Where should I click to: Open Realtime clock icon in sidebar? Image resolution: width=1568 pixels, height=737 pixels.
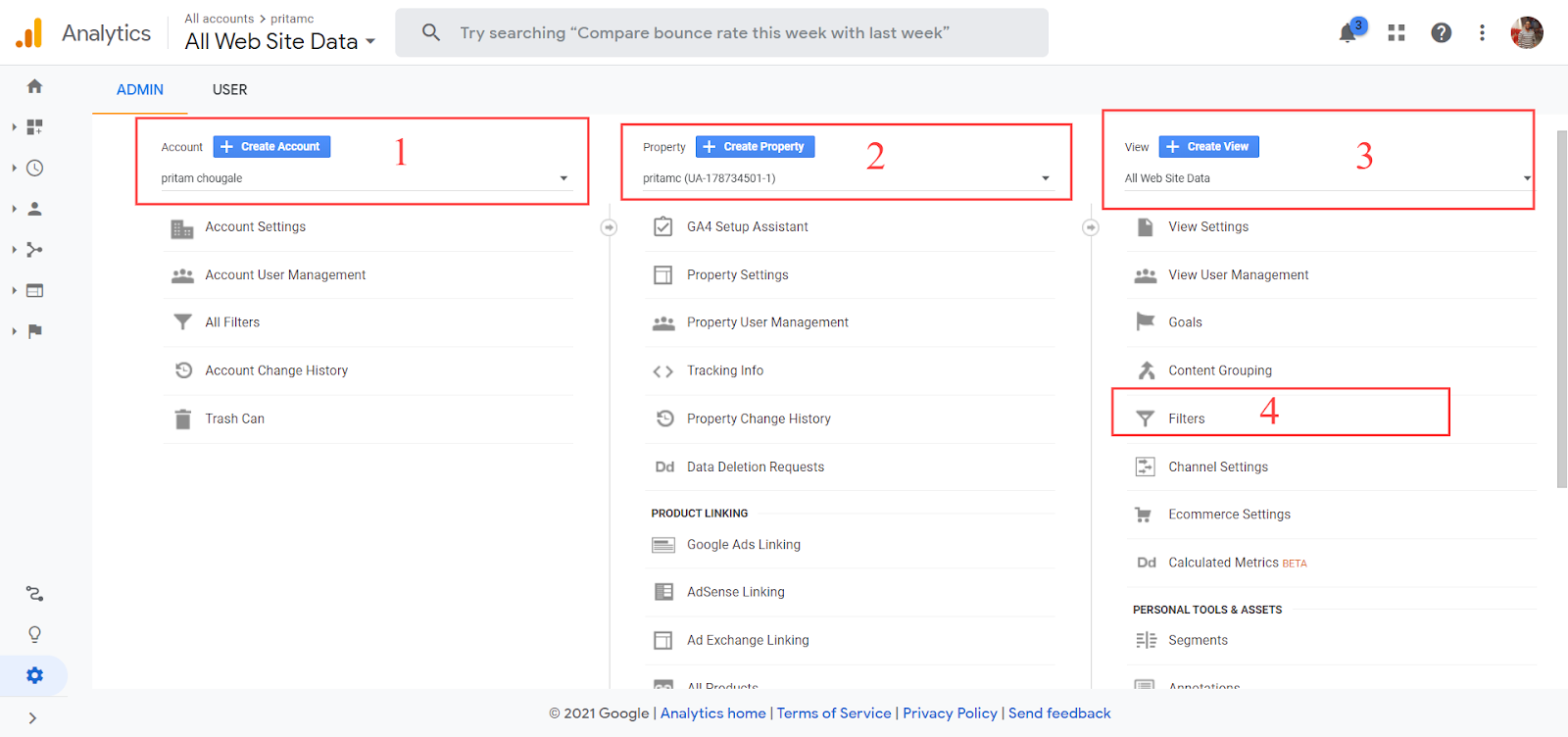pyautogui.click(x=34, y=168)
